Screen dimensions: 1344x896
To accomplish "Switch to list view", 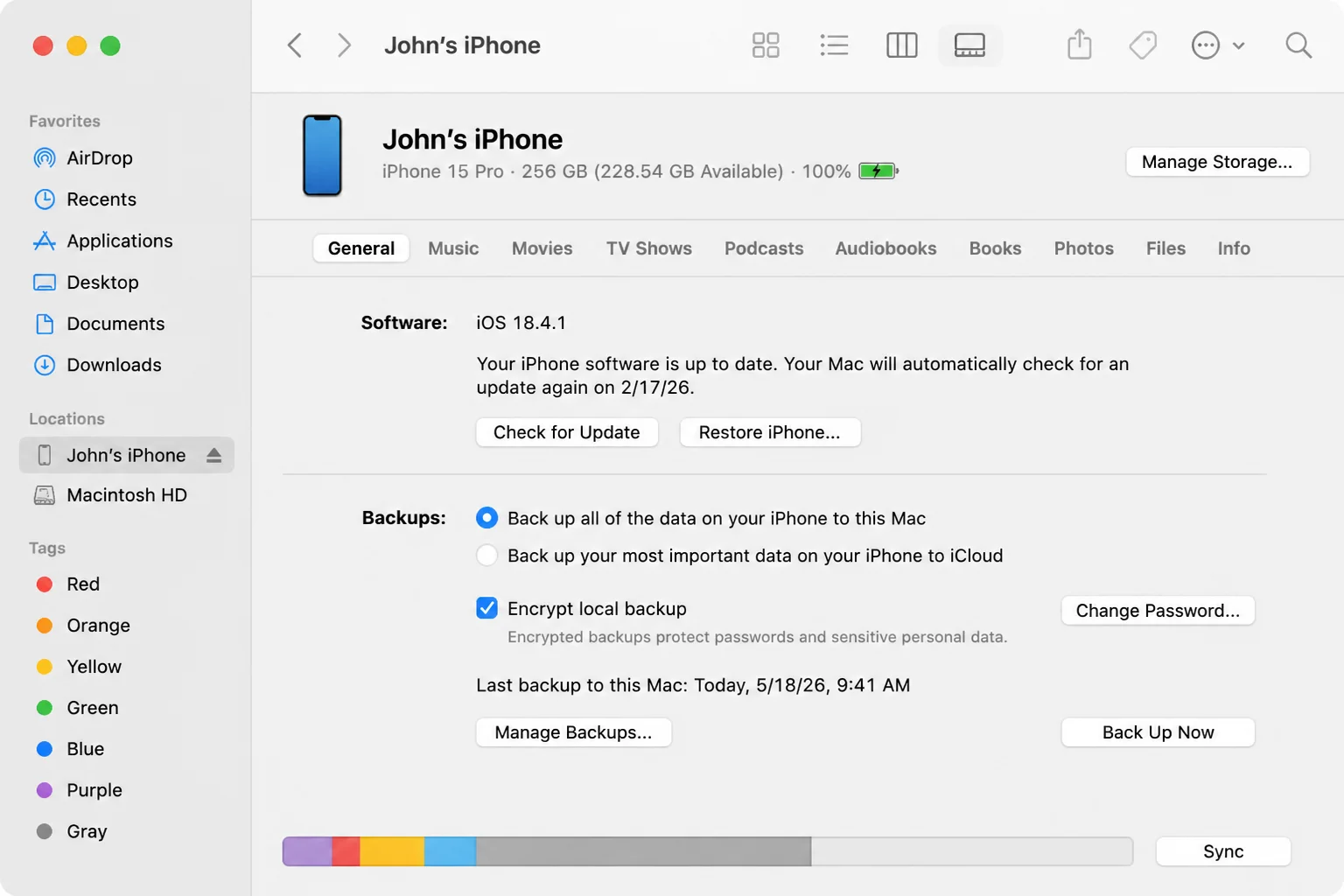I will point(834,45).
